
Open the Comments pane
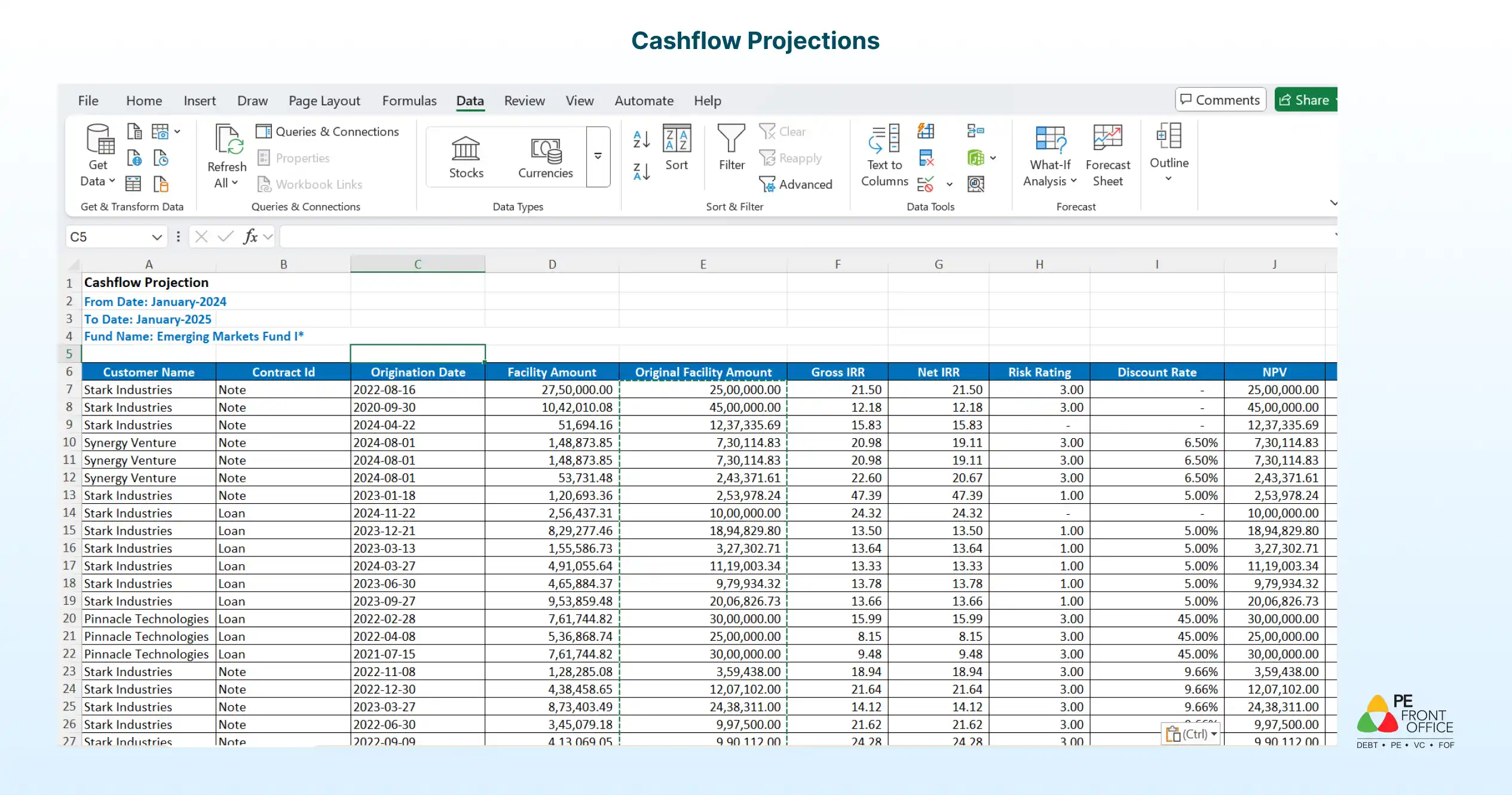tap(1220, 100)
